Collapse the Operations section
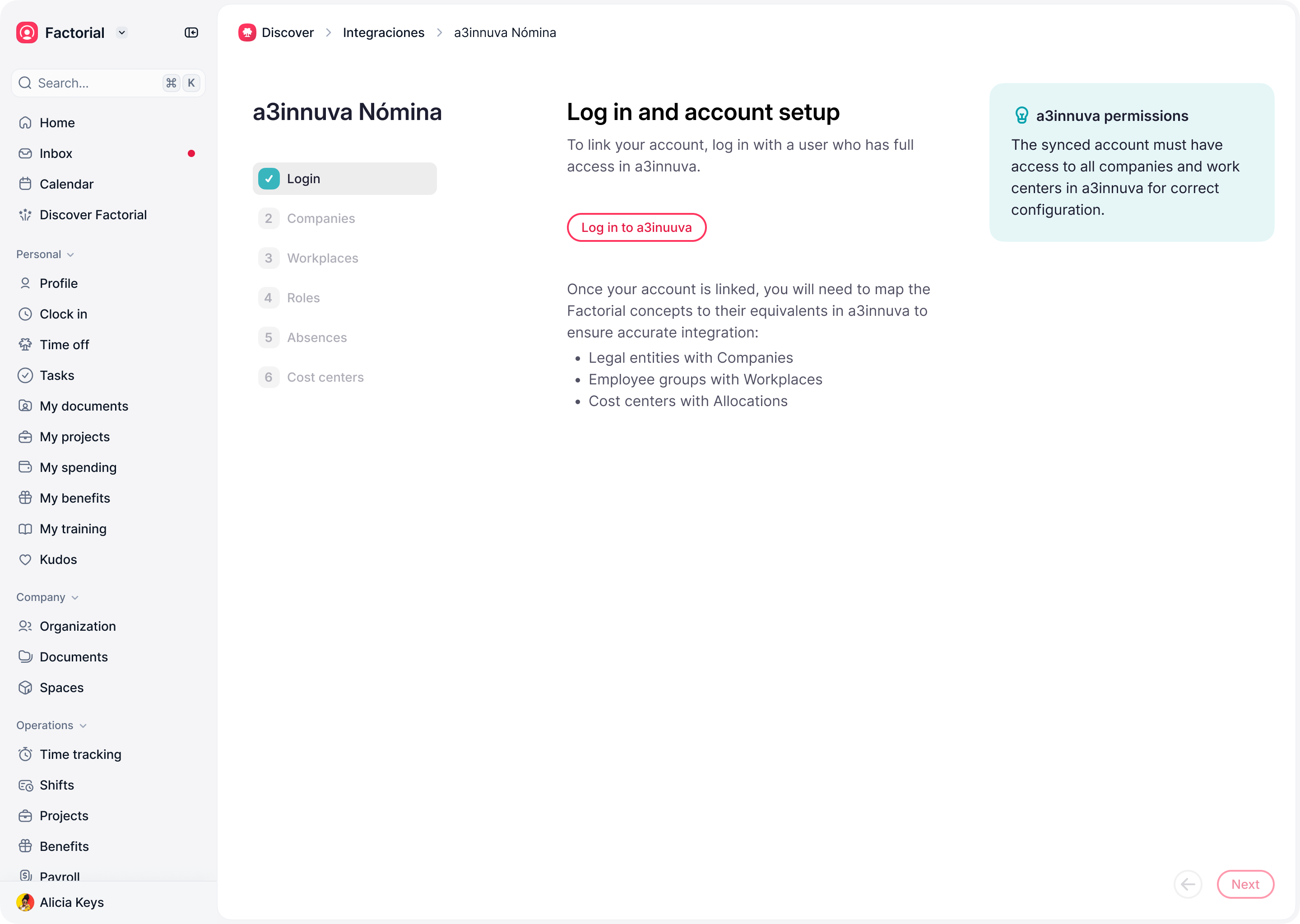Image resolution: width=1300 pixels, height=924 pixels. [51, 725]
